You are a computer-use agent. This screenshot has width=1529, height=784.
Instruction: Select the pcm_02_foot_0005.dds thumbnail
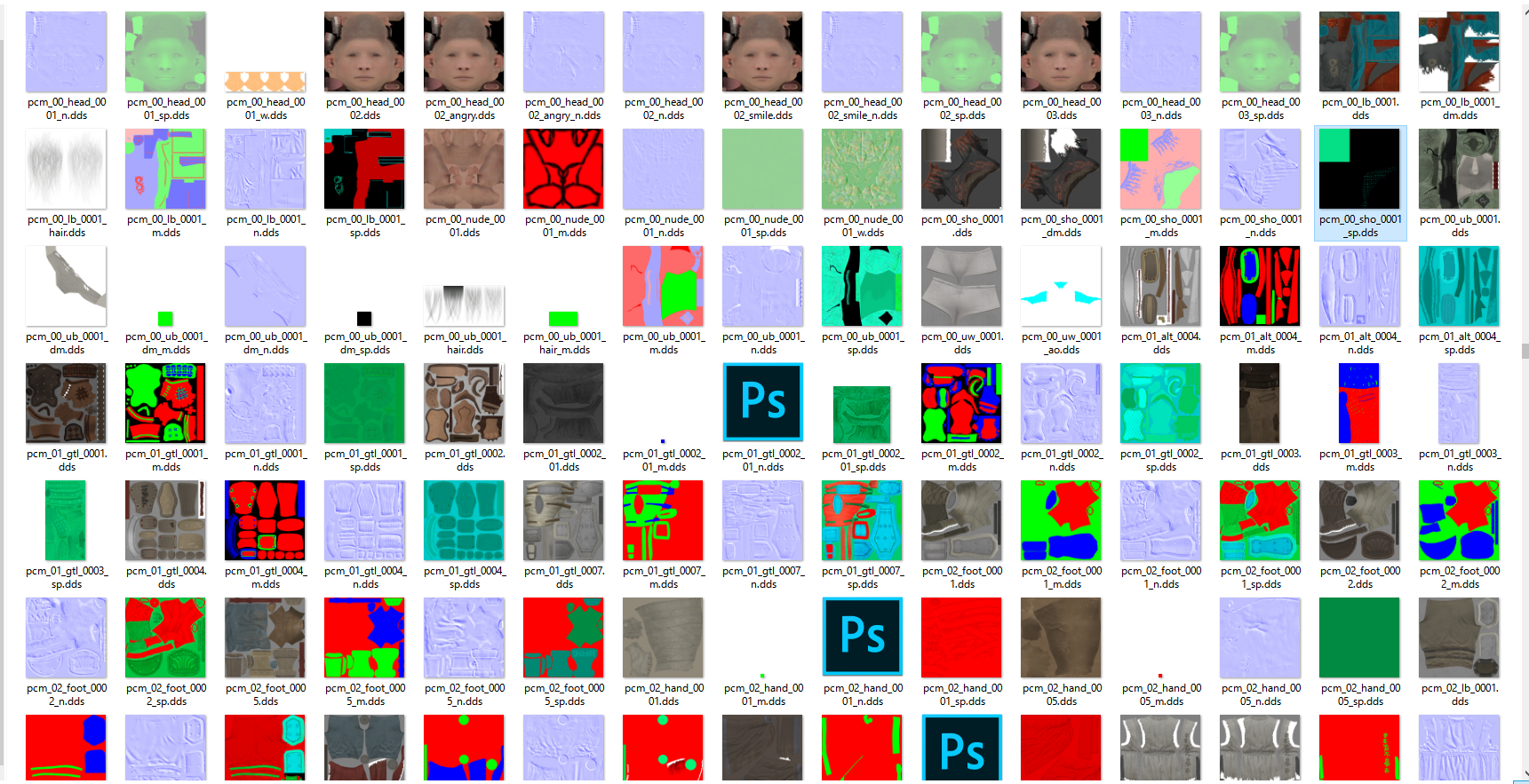click(265, 637)
